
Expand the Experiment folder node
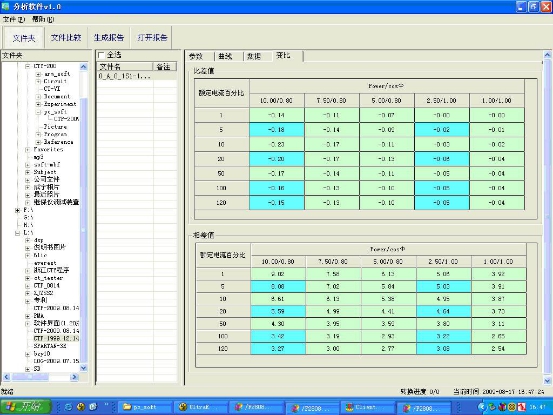(38, 104)
